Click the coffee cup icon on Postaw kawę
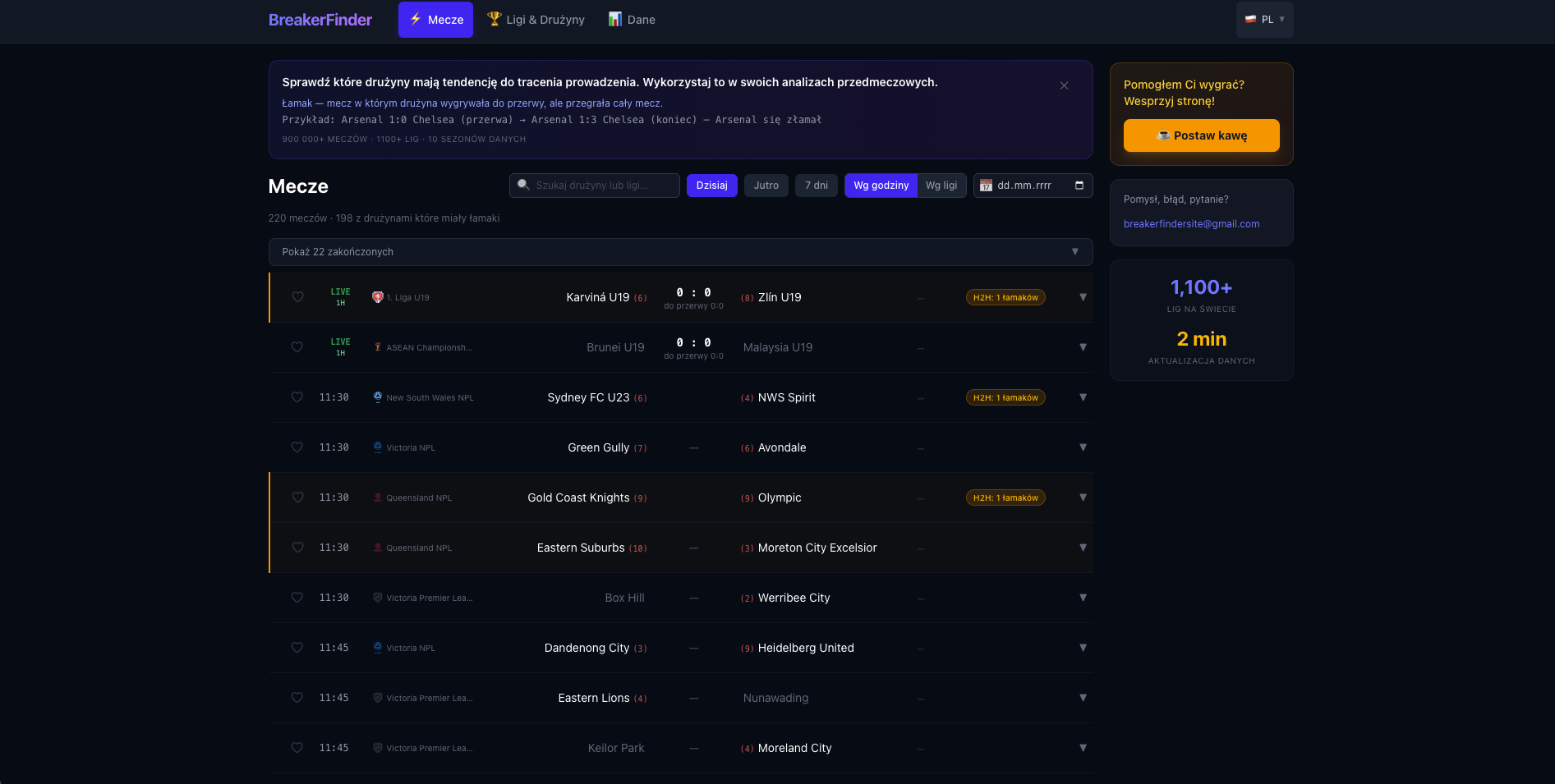The image size is (1555, 784). point(1163,135)
